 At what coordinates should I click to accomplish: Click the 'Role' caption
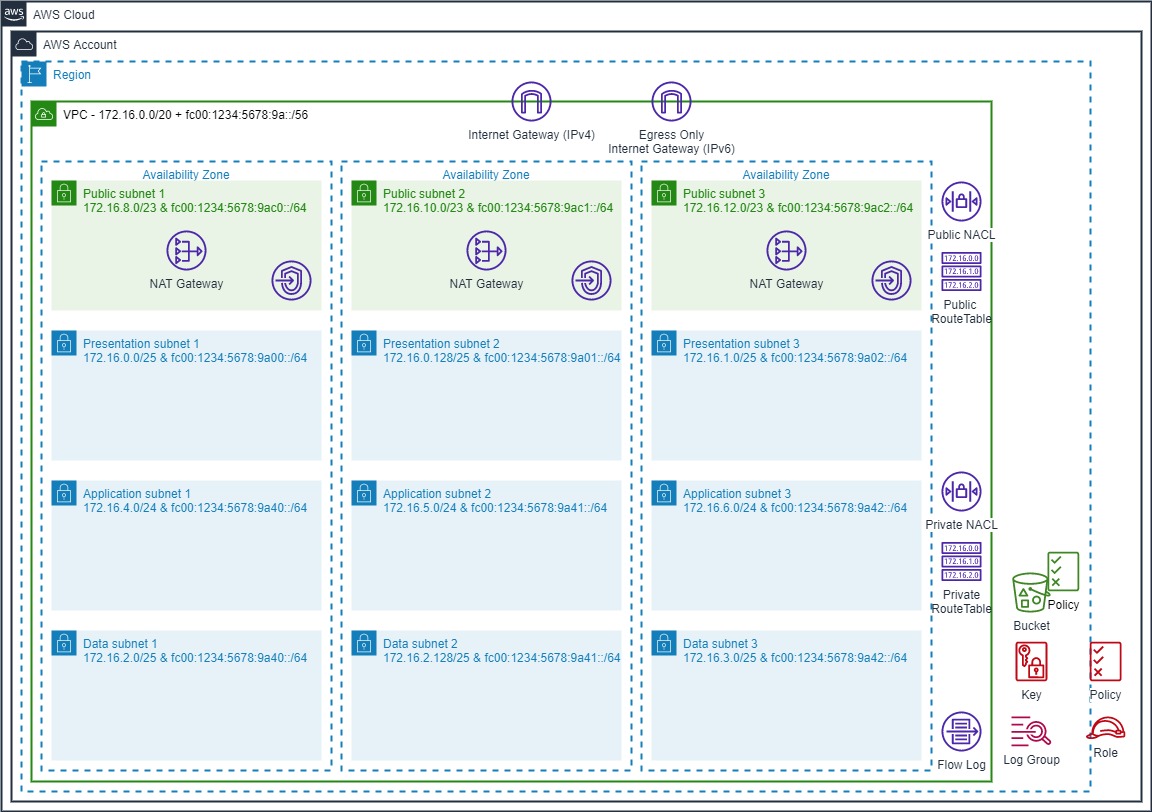click(x=1105, y=753)
